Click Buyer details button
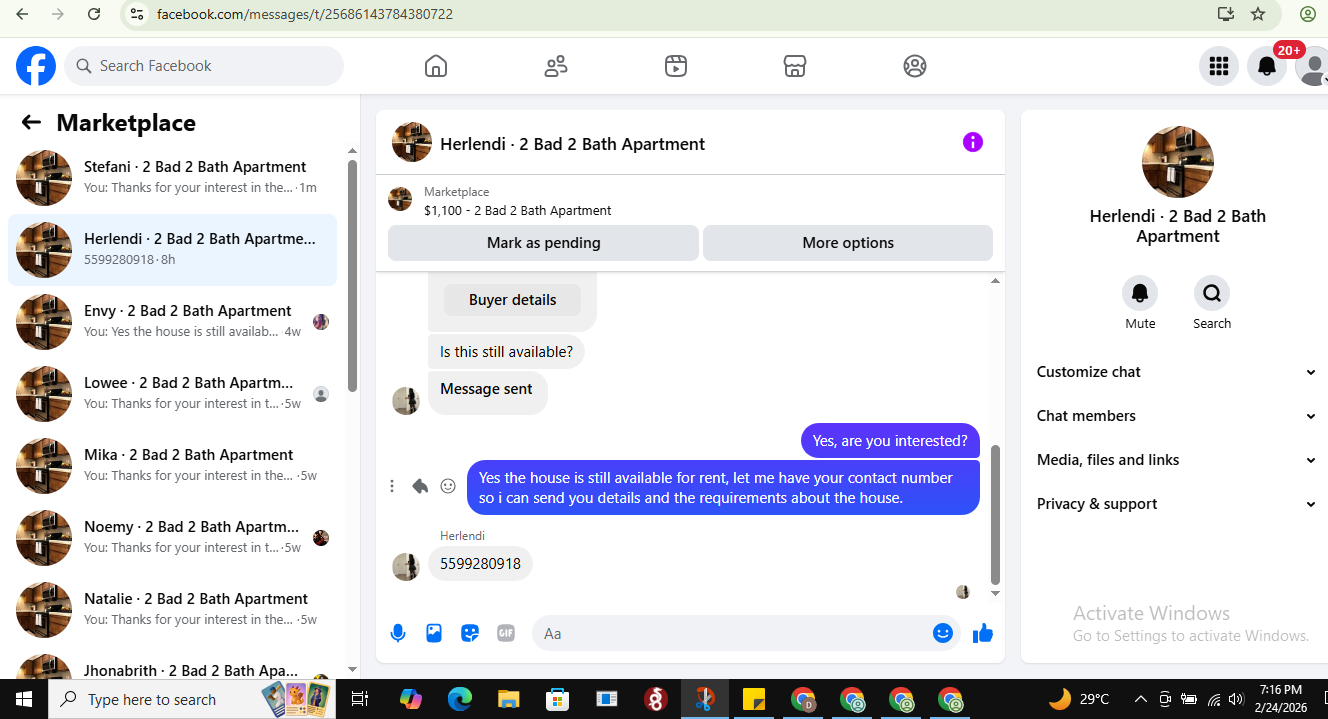The image size is (1328, 719). (512, 300)
